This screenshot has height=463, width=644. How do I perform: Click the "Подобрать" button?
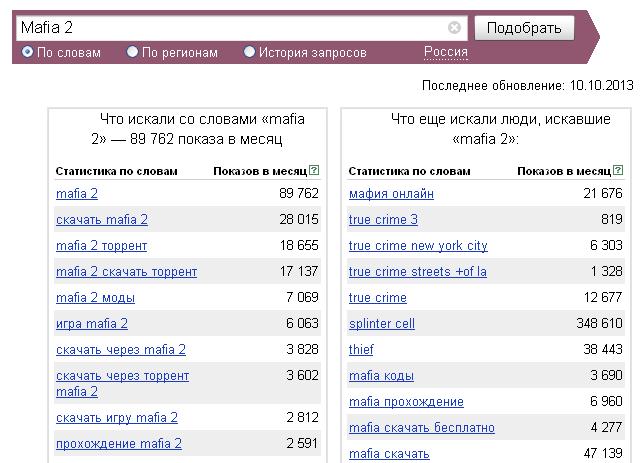tap(524, 28)
